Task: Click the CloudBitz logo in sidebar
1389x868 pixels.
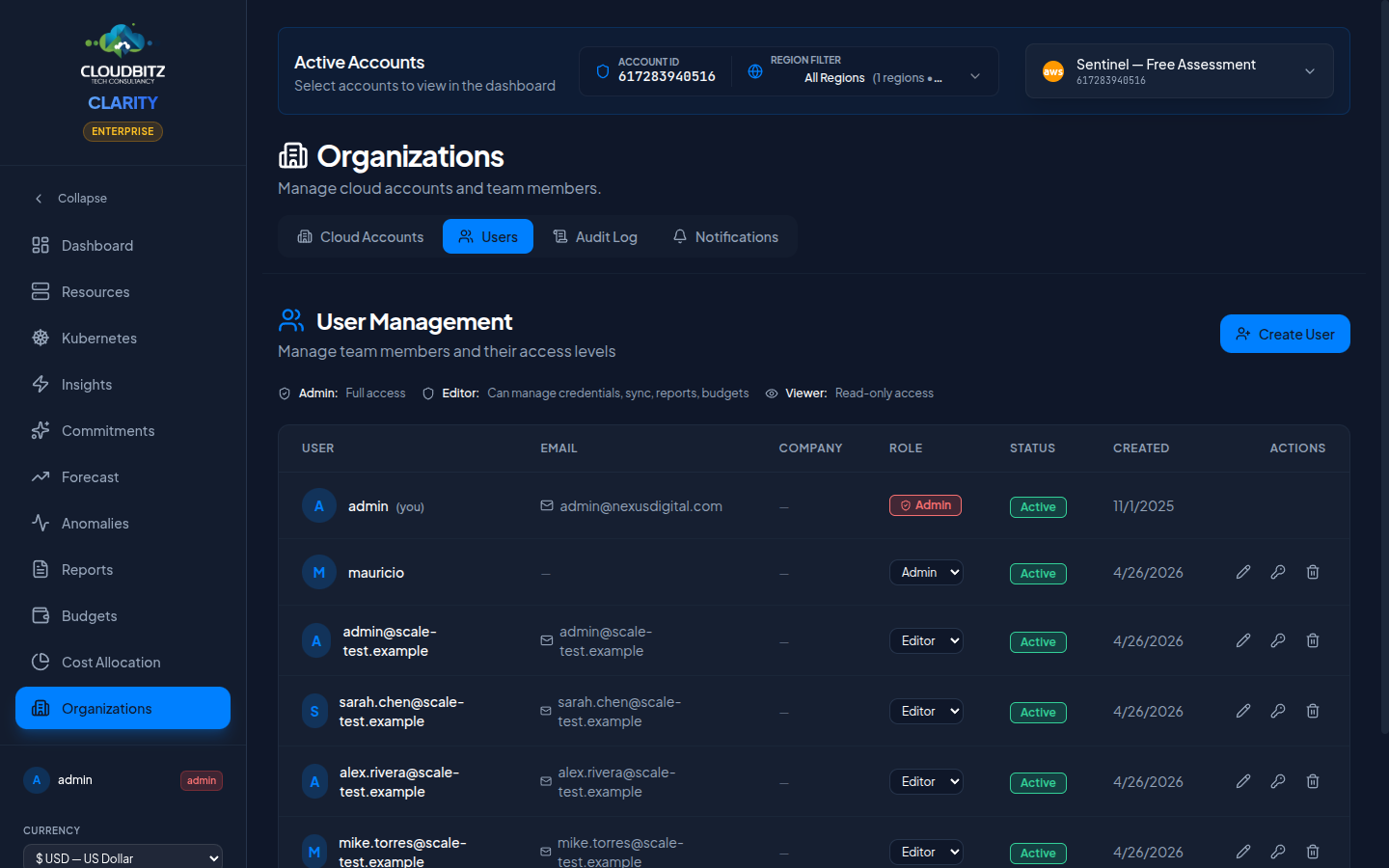Action: (123, 54)
